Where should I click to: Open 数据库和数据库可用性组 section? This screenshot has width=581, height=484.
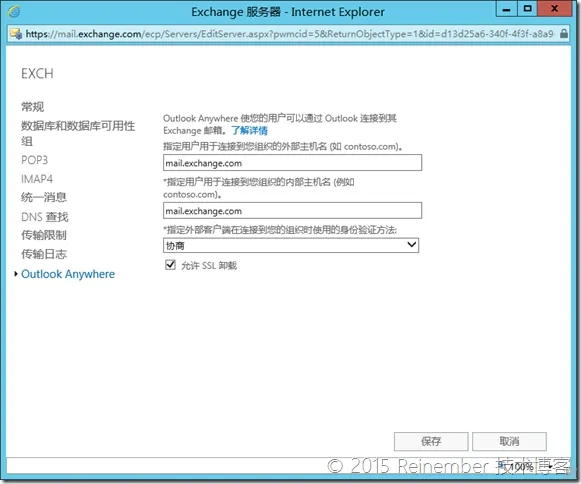point(78,133)
